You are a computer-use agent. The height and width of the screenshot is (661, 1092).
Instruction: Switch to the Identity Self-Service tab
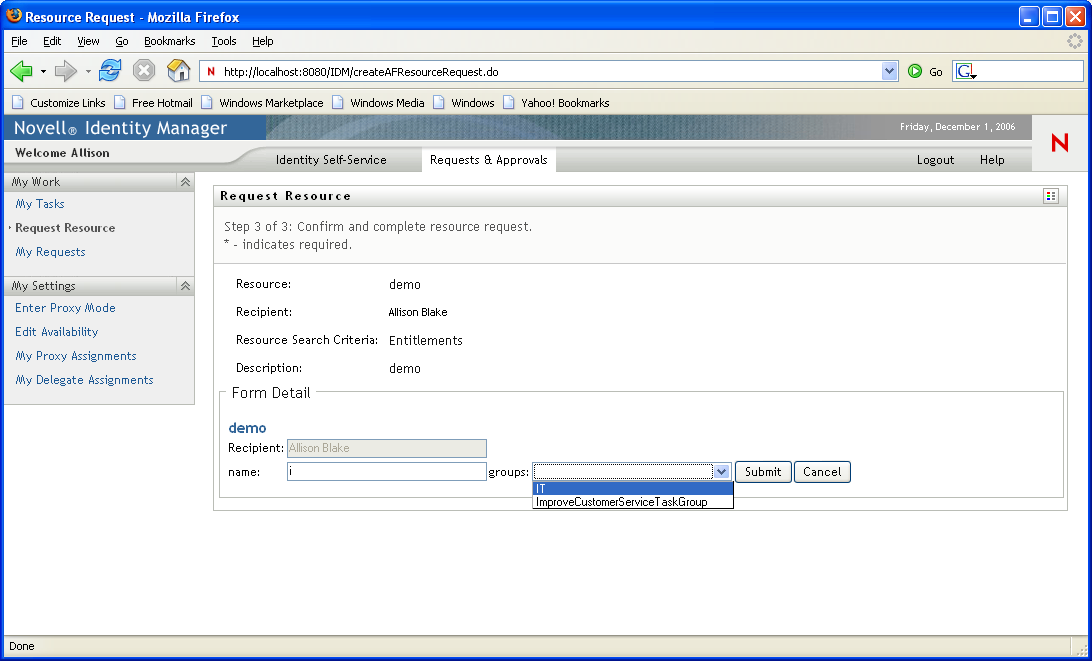[x=331, y=160]
